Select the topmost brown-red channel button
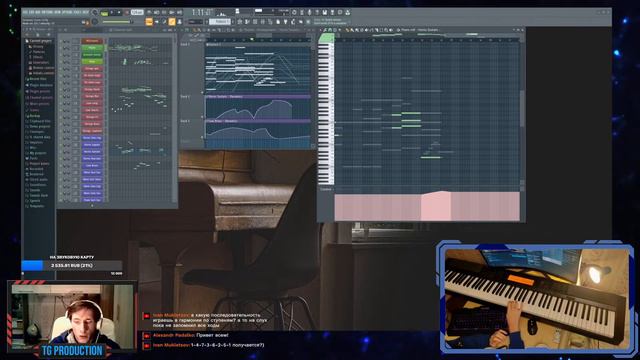This screenshot has height=360, width=640. point(92,41)
